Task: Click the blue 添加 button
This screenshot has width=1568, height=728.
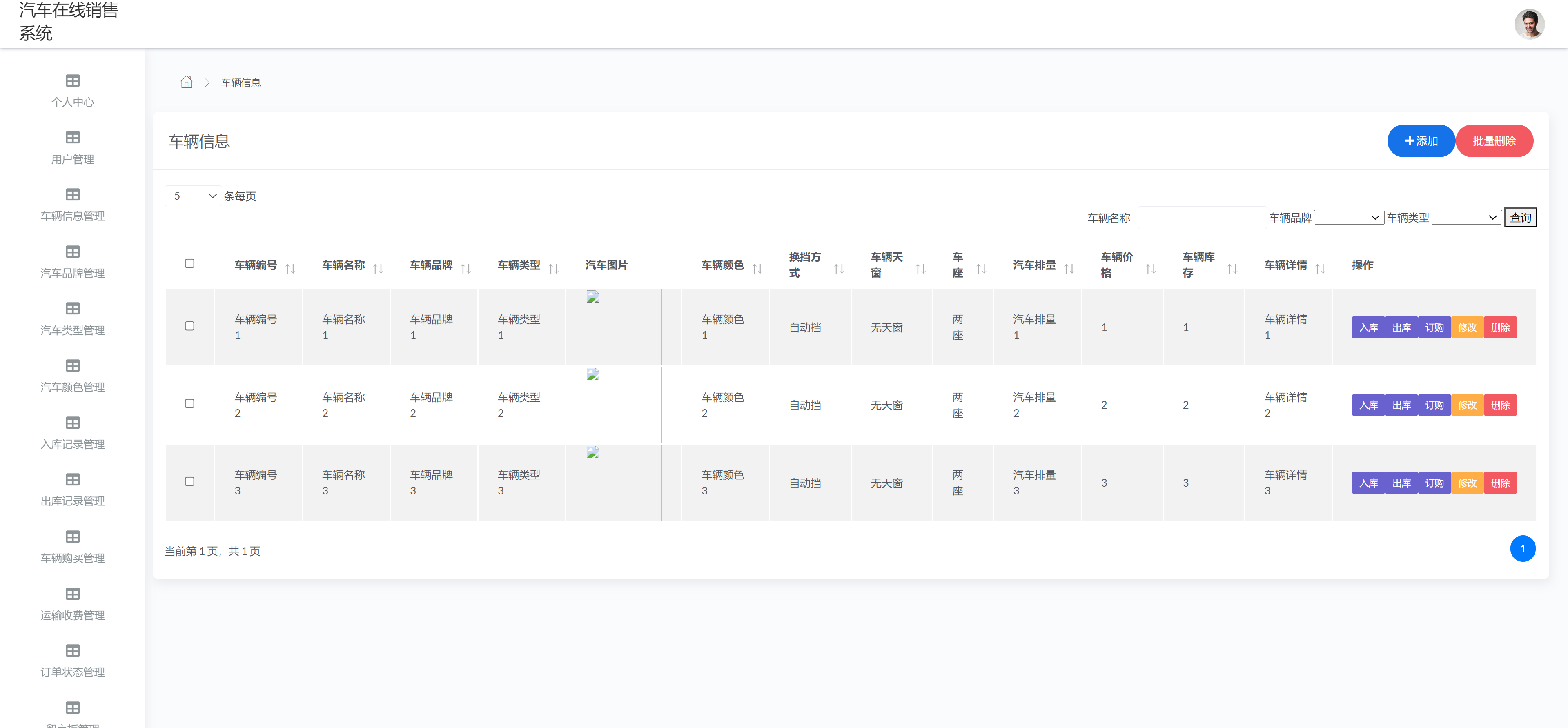Action: [x=1421, y=141]
